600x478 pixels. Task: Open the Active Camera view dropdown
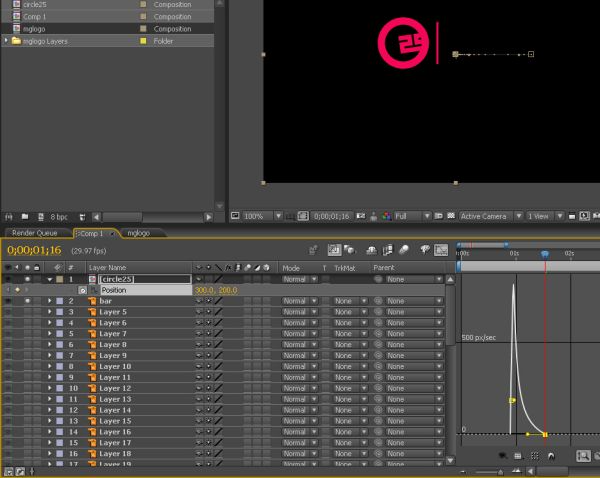point(491,216)
